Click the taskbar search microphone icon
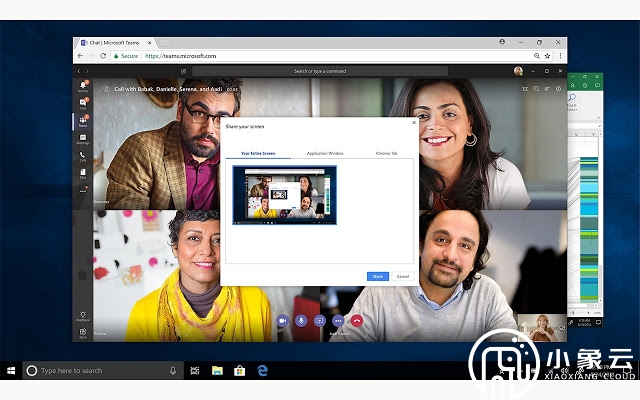640x400 pixels. 173,371
